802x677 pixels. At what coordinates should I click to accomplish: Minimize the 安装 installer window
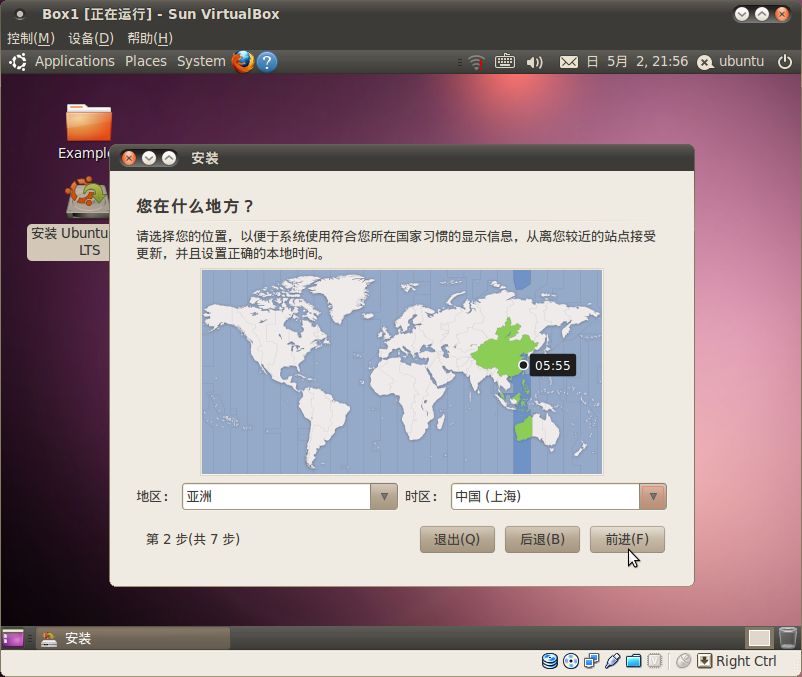click(x=149, y=159)
